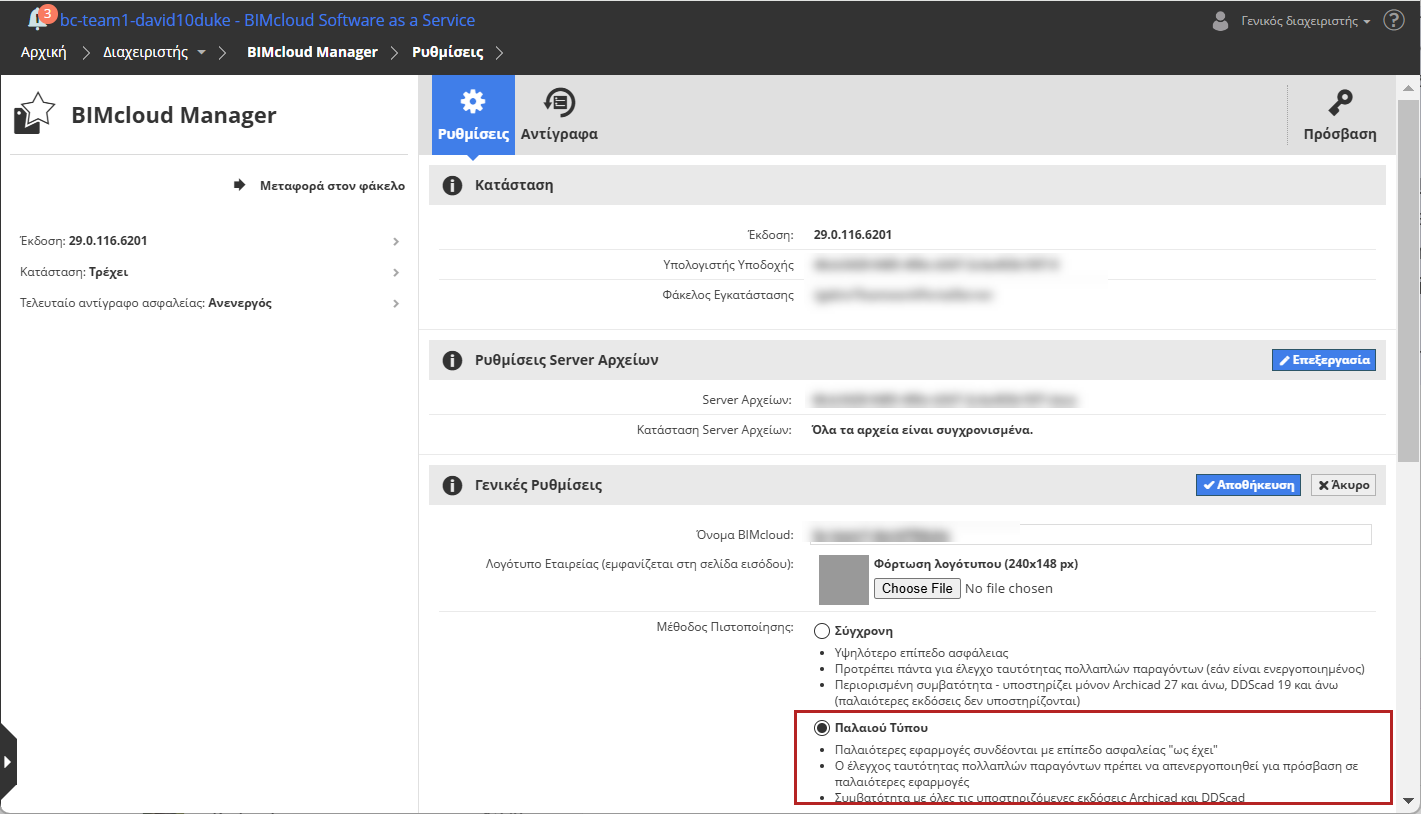The width and height of the screenshot is (1421, 814).
Task: Click the Ρυθμίσεις Server Αρχείων header text
Action: coord(567,360)
